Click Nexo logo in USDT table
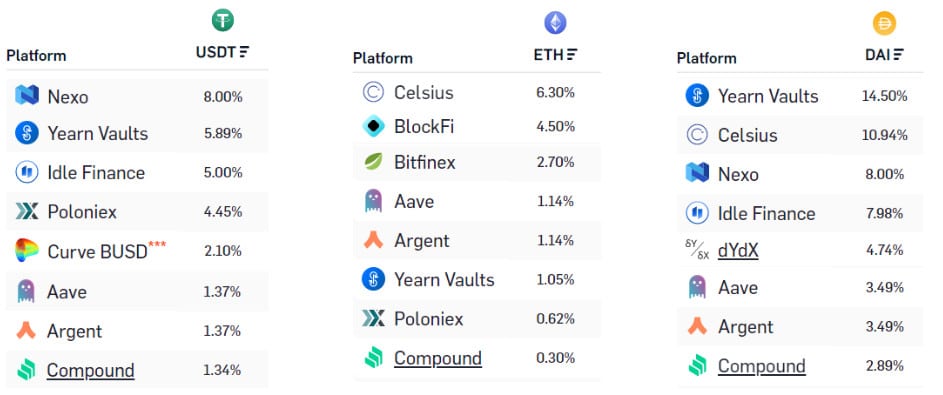 tap(27, 95)
